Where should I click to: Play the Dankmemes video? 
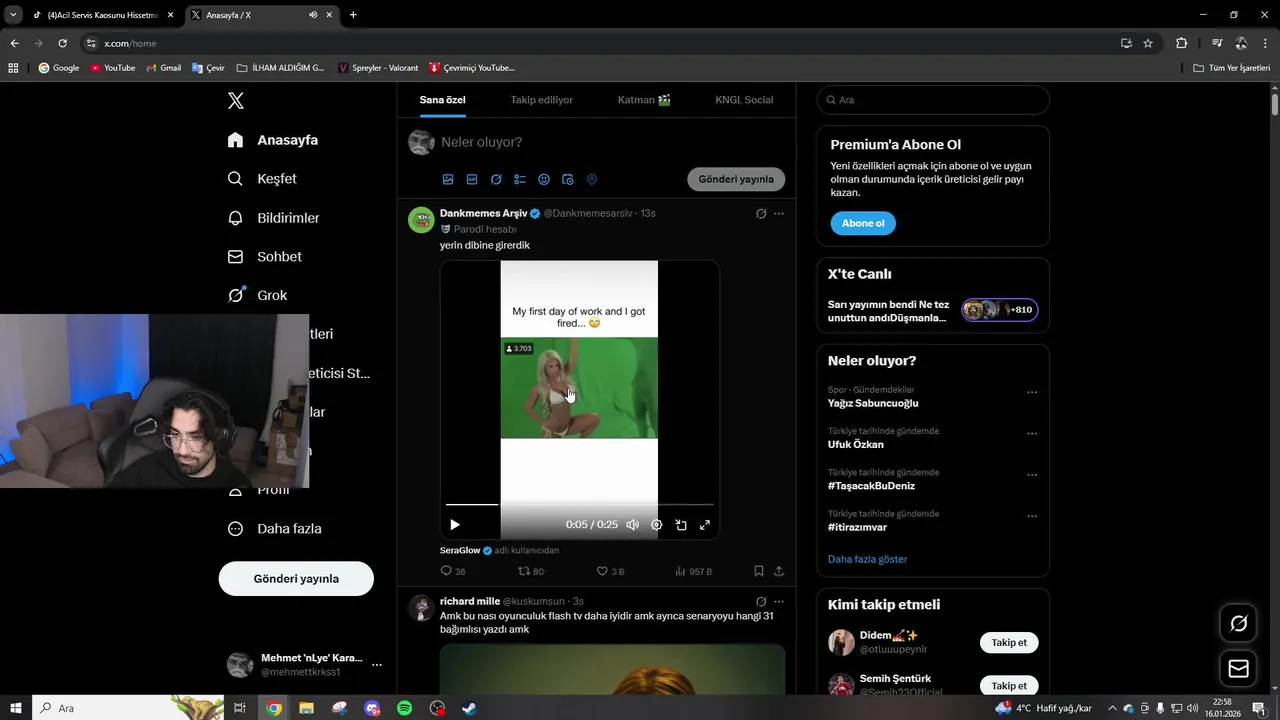tap(455, 525)
